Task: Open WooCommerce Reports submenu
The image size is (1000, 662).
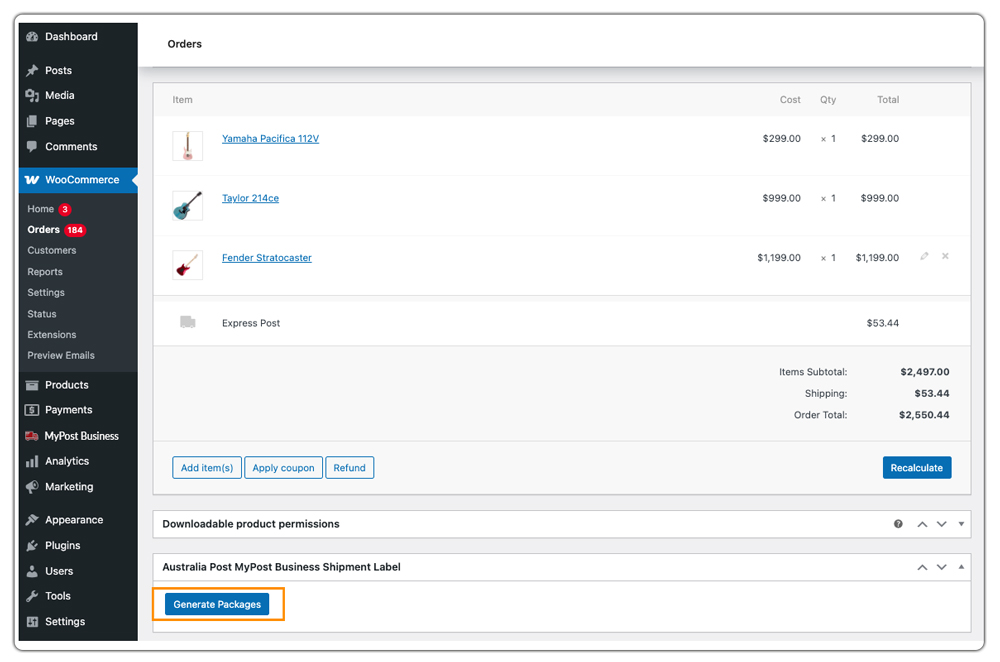Action: coord(45,272)
